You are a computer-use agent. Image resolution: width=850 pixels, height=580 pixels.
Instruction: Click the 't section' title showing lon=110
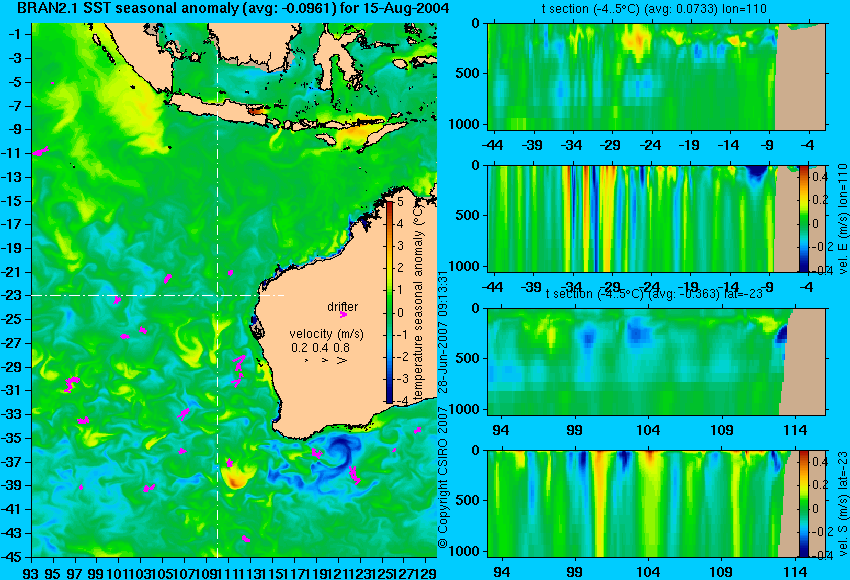[654, 9]
